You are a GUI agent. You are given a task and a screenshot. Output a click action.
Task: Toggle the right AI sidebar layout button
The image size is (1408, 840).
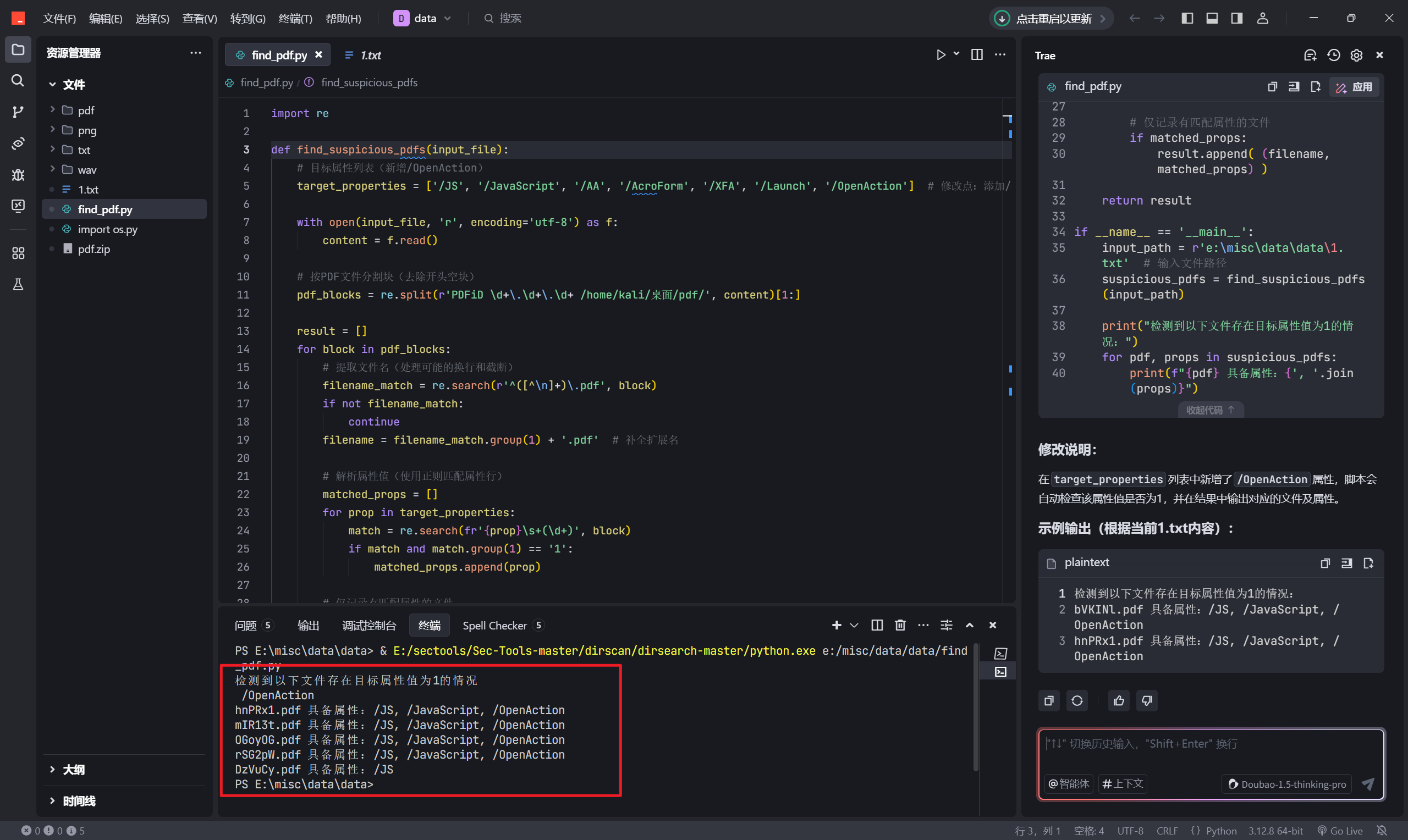pos(1237,18)
